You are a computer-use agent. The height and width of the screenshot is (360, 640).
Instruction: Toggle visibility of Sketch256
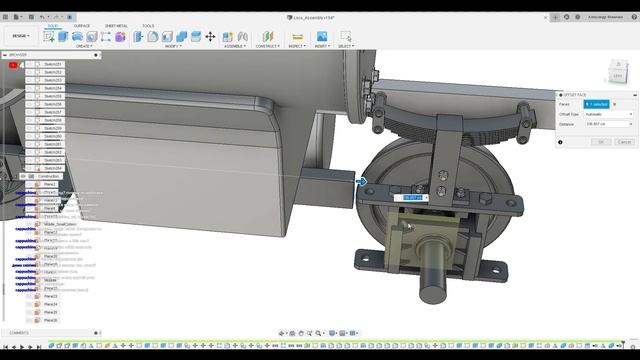[29, 104]
